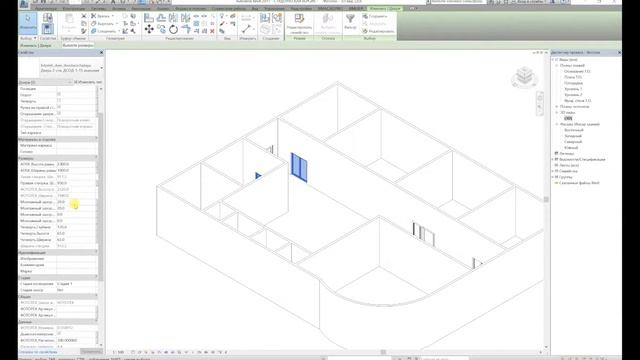Select the Copy tool in Modify panel
This screenshot has height=360, width=640.
(162, 29)
